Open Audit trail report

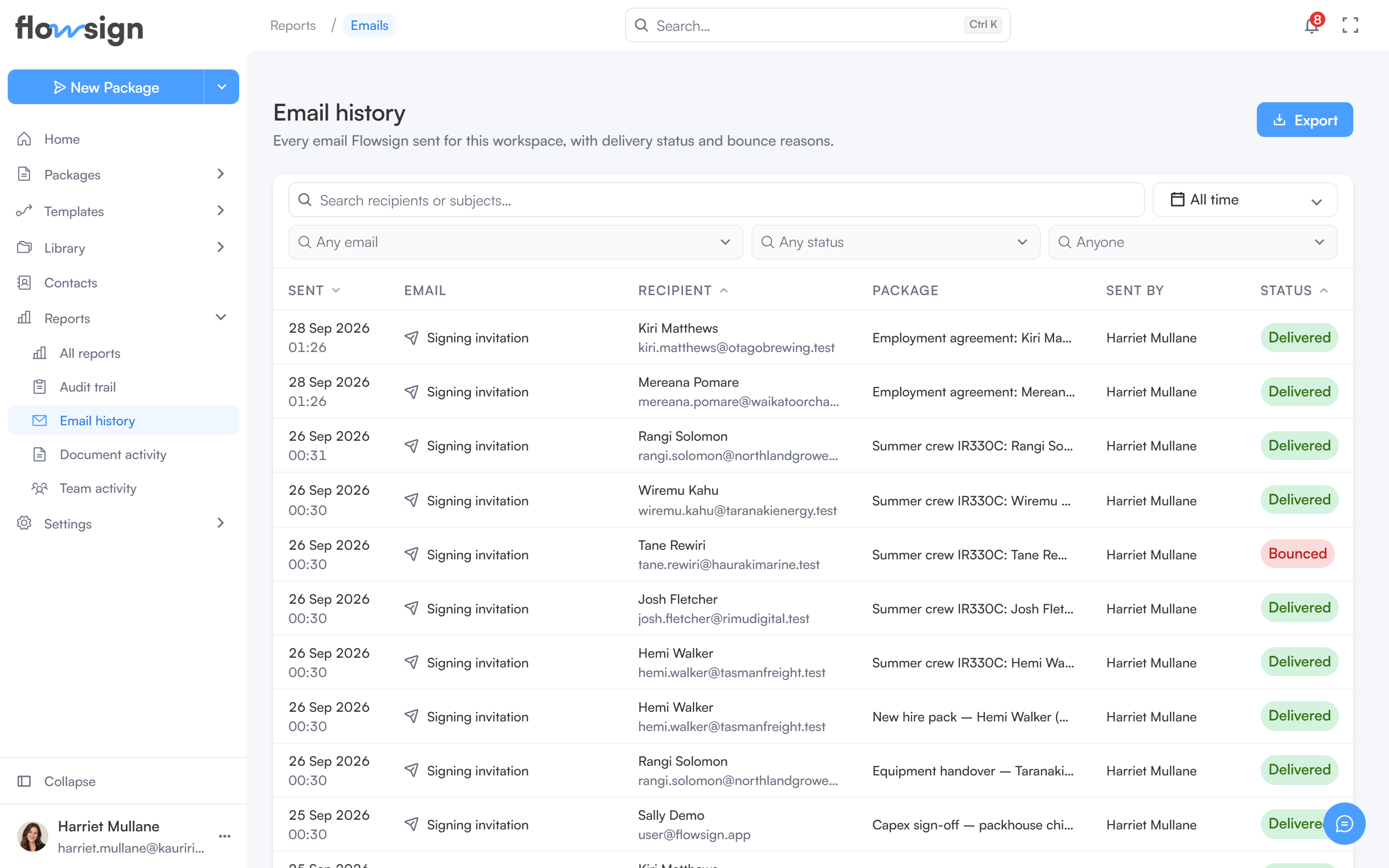(123, 387)
